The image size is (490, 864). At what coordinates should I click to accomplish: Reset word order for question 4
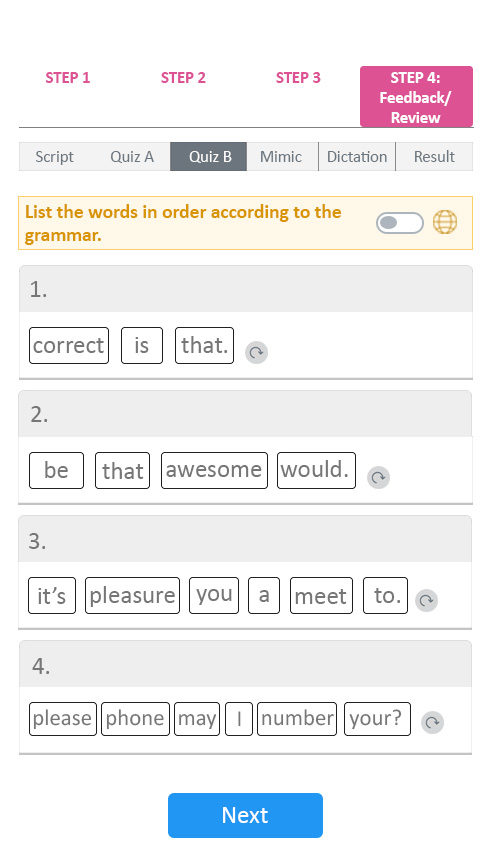point(432,722)
